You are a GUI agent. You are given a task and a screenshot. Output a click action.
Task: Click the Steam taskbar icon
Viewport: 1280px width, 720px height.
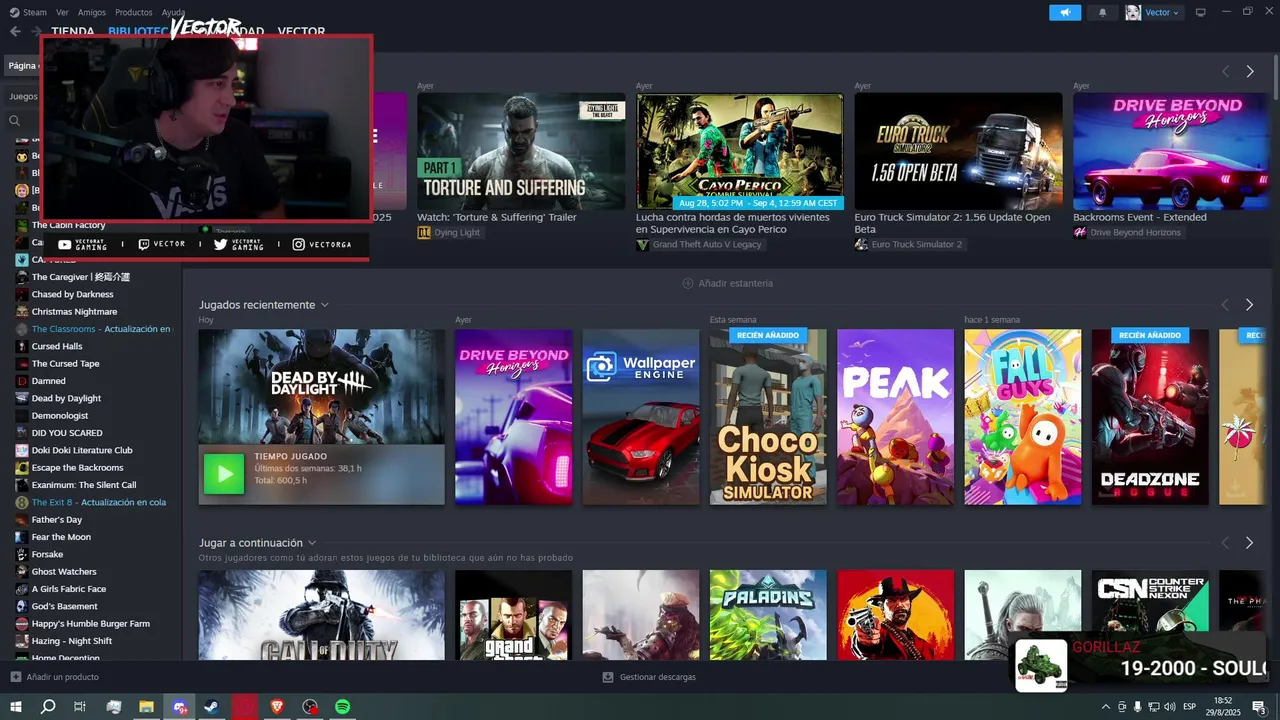(211, 707)
